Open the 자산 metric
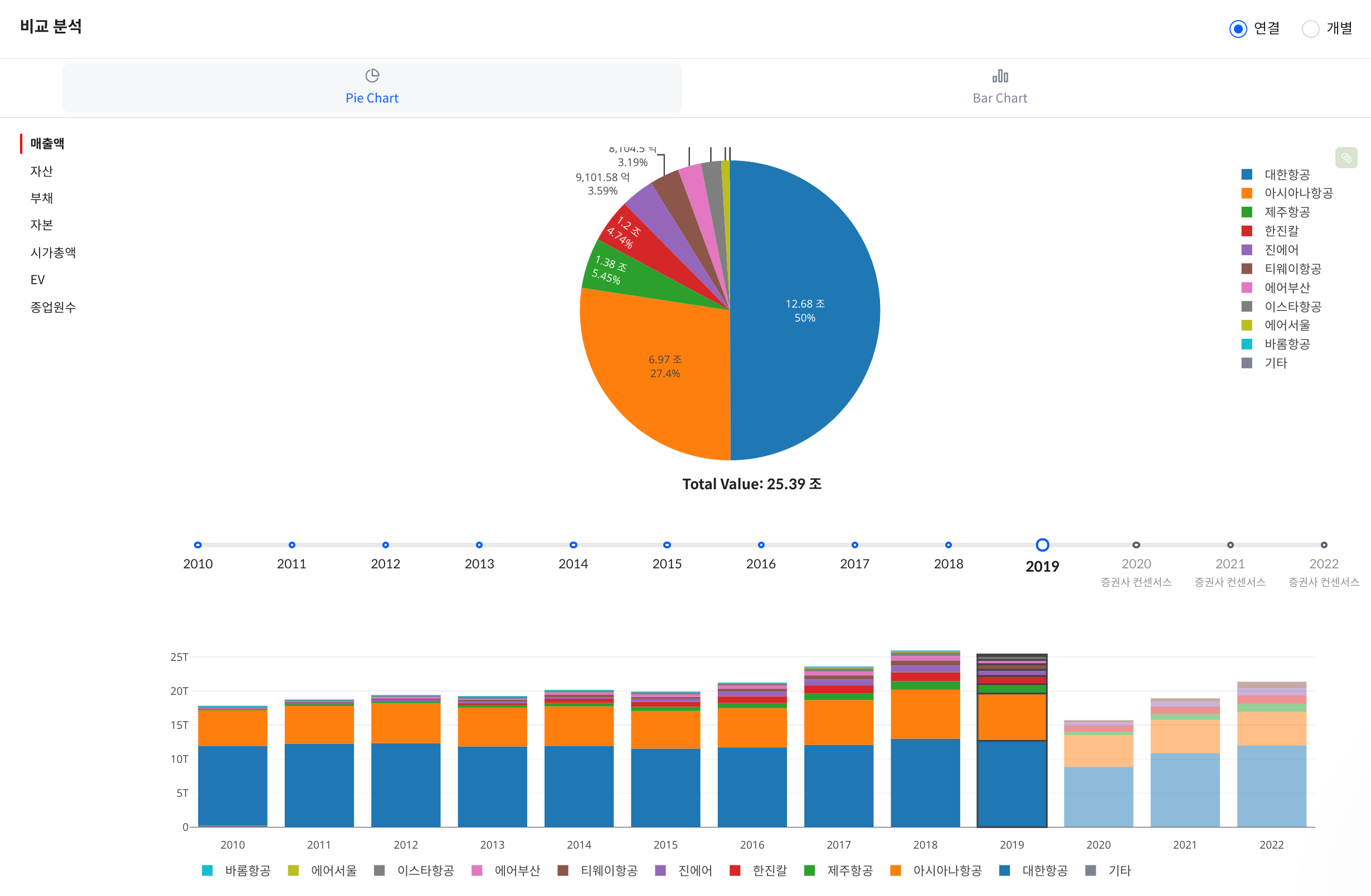1371x896 pixels. pyautogui.click(x=41, y=171)
